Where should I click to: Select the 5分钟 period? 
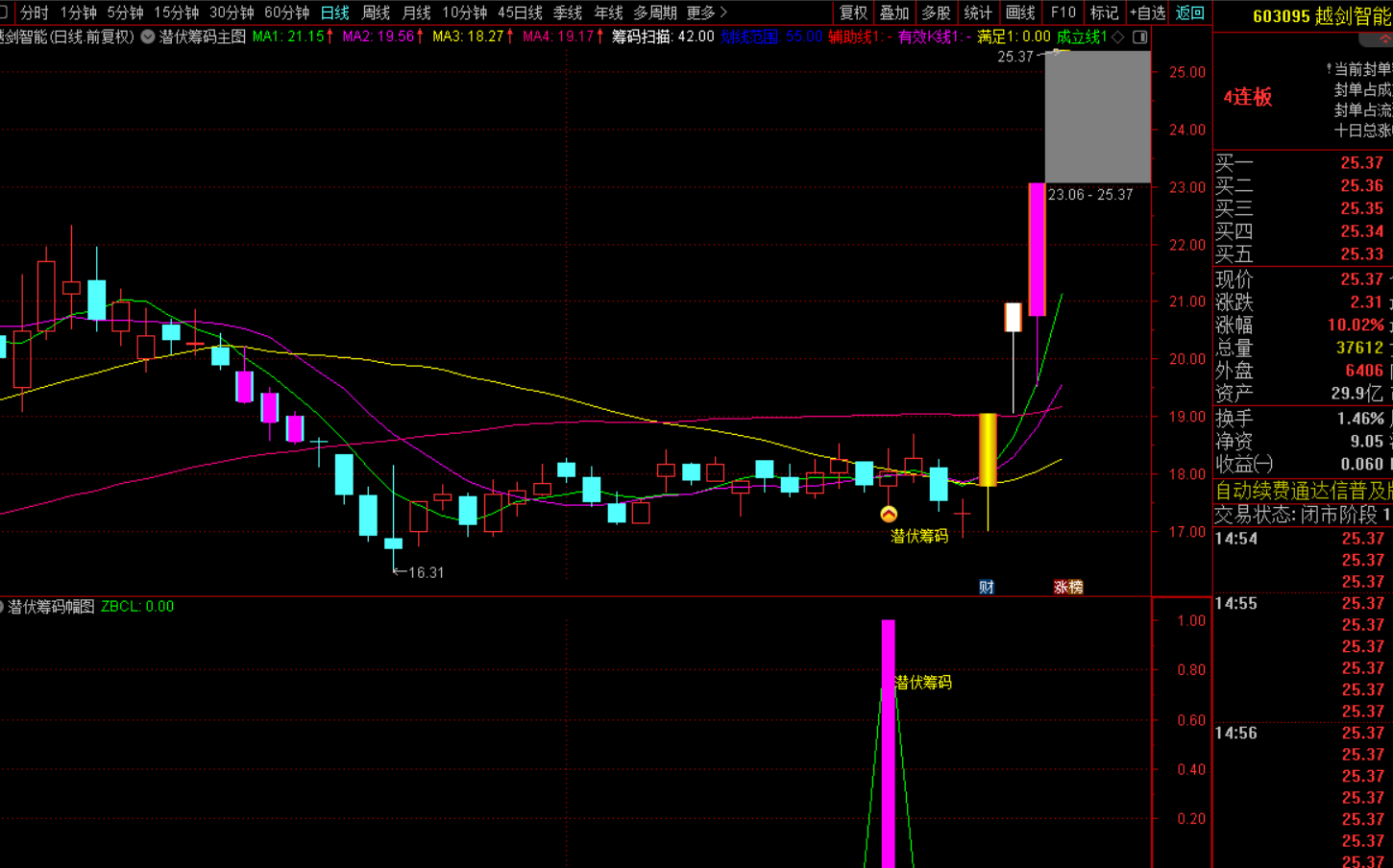(125, 12)
